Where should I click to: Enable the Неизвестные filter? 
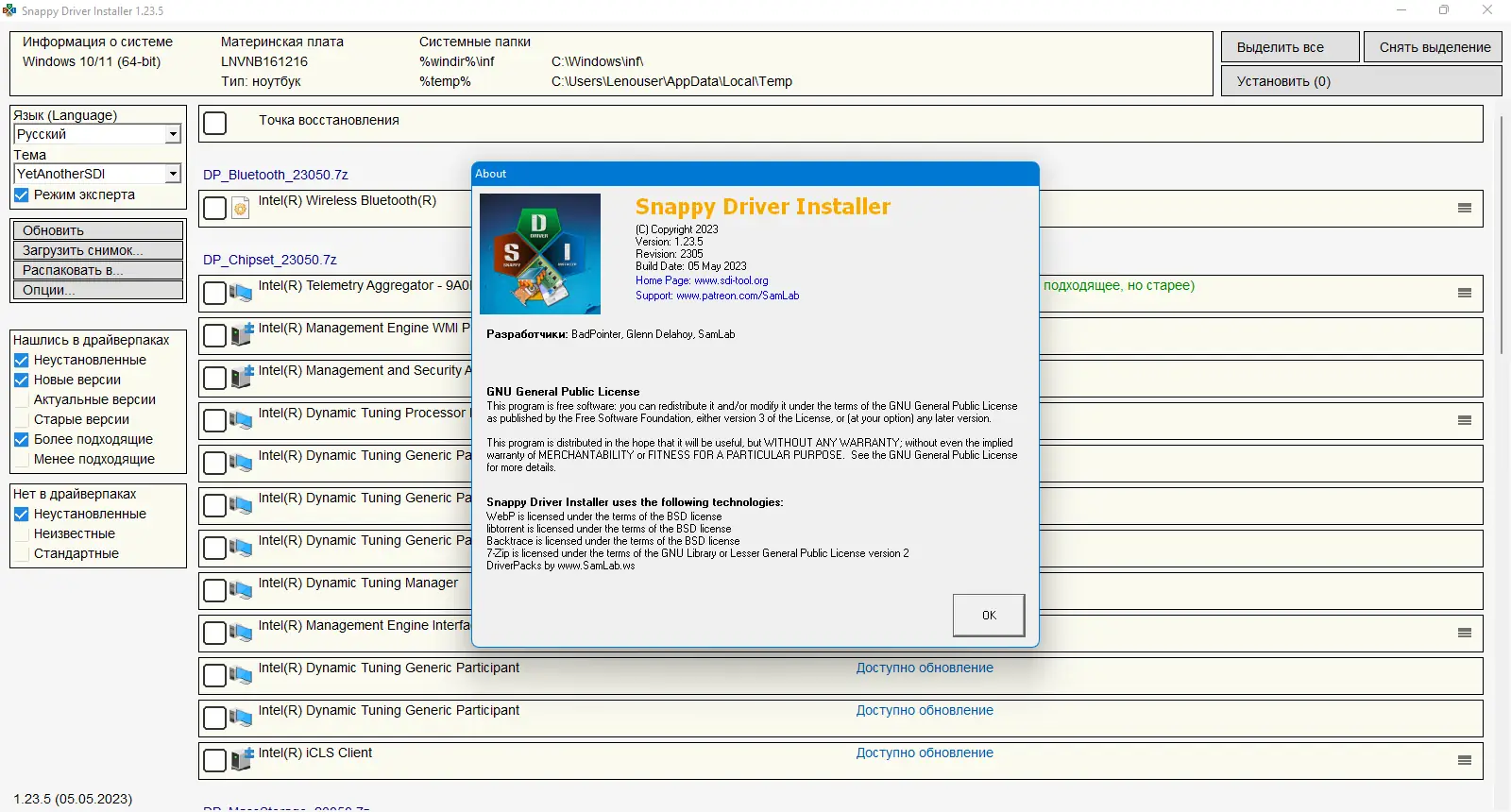(22, 534)
